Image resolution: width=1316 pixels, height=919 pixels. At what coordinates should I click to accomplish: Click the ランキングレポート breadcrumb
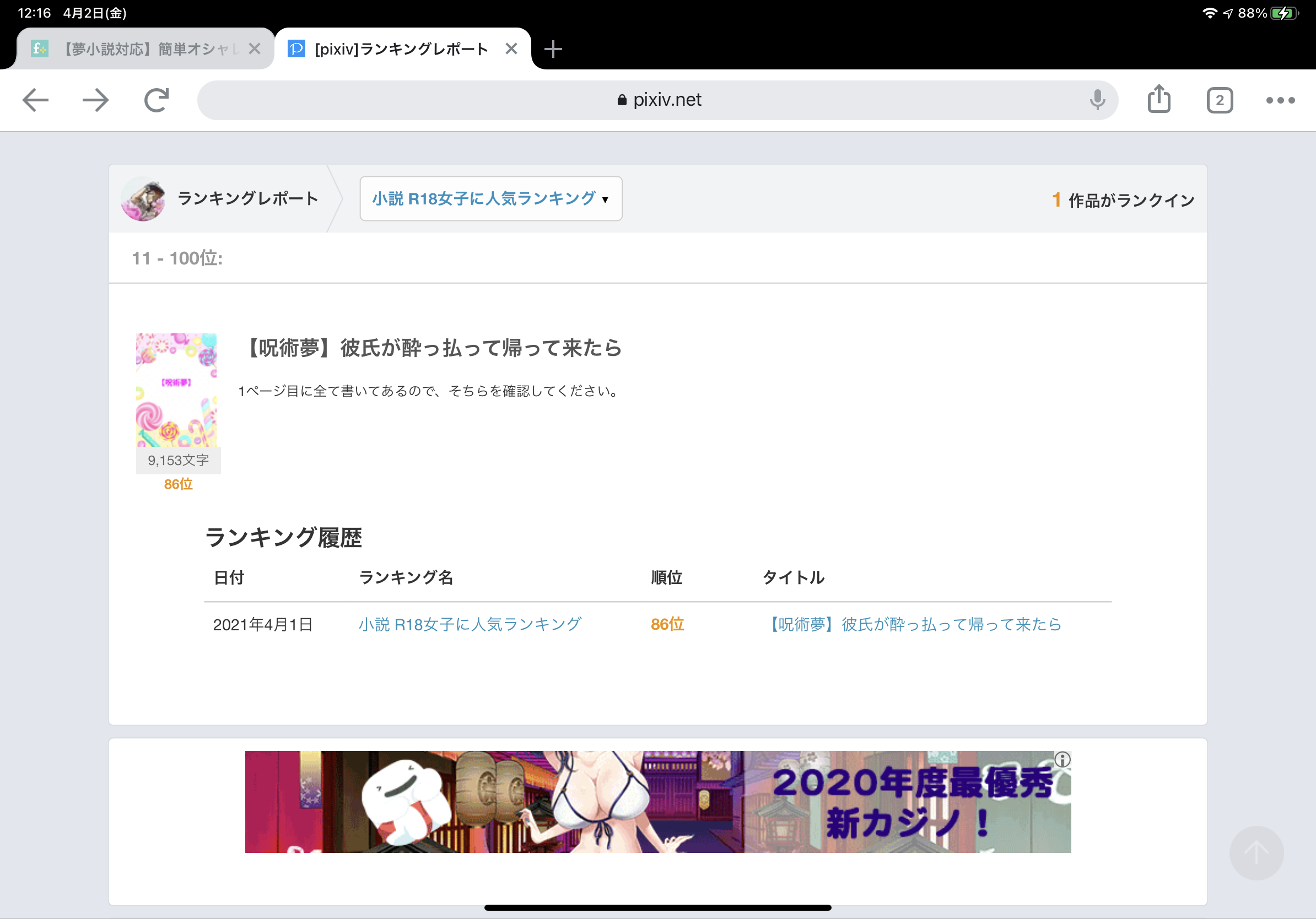[247, 198]
